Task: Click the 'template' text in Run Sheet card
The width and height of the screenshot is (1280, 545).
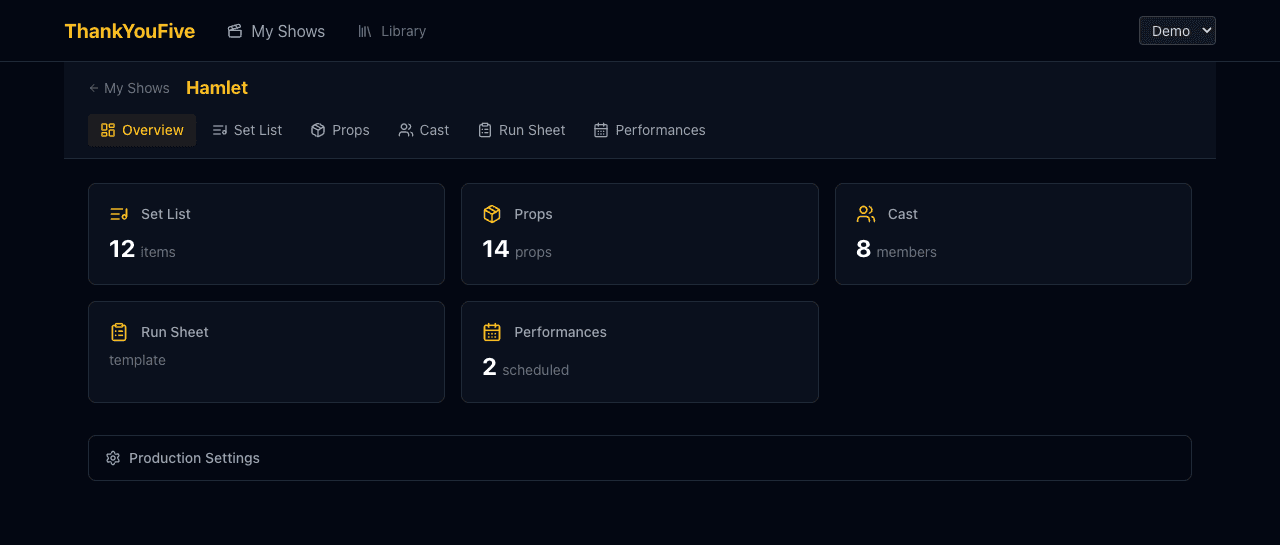Action: (x=138, y=360)
